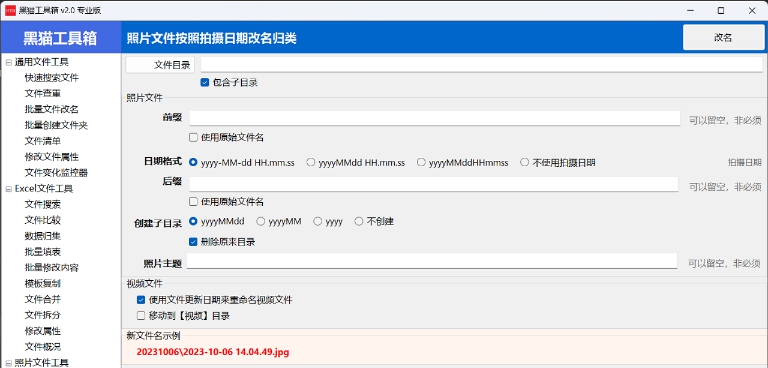Collapse the 通用文件工具 tree group
Viewport: 768px width, 368px height.
(x=8, y=62)
